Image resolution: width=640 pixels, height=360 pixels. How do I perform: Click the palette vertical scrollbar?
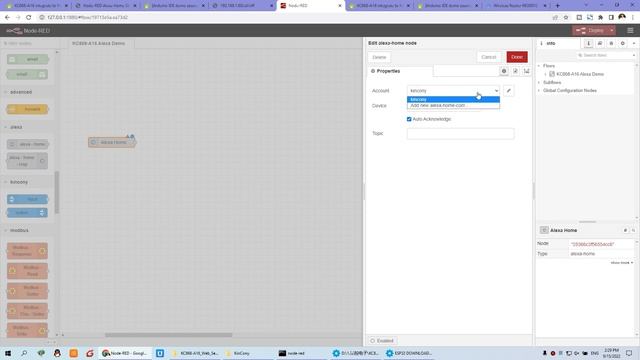pyautogui.click(x=57, y=192)
